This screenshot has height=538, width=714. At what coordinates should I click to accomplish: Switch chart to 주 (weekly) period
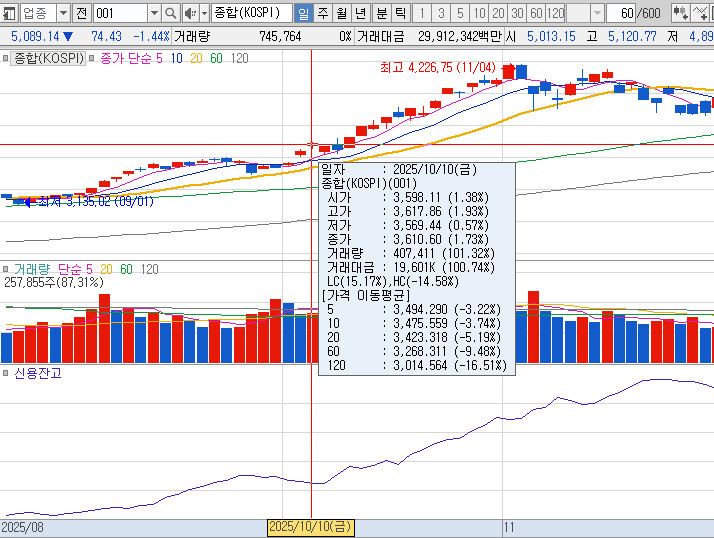point(322,13)
